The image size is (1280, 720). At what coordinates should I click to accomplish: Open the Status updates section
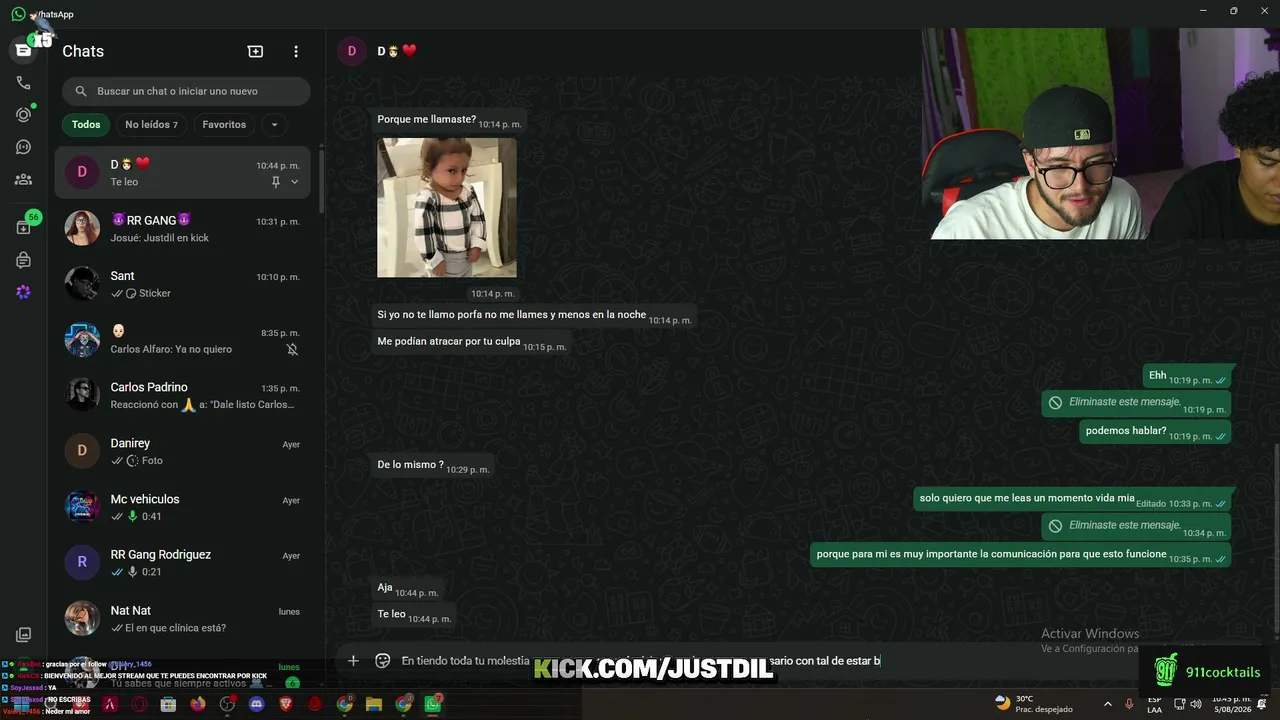(23, 115)
